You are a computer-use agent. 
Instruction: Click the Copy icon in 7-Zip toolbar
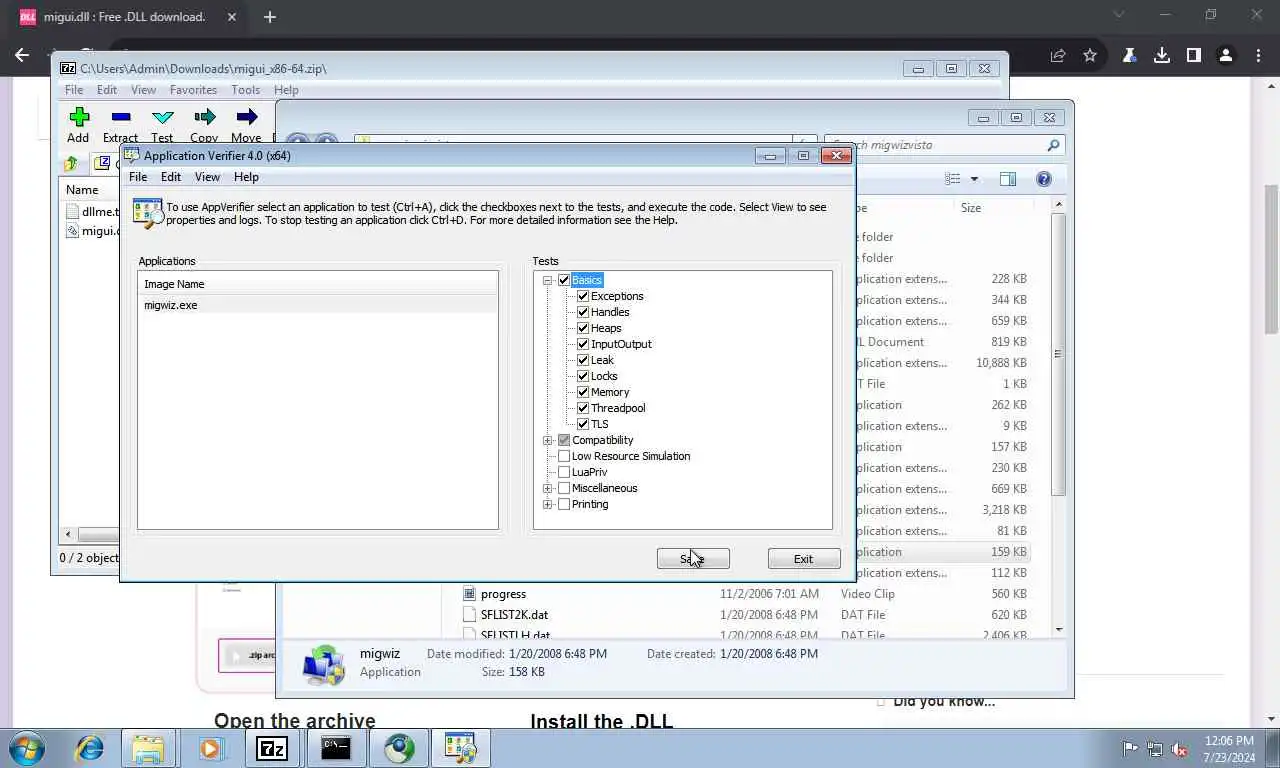pos(205,117)
